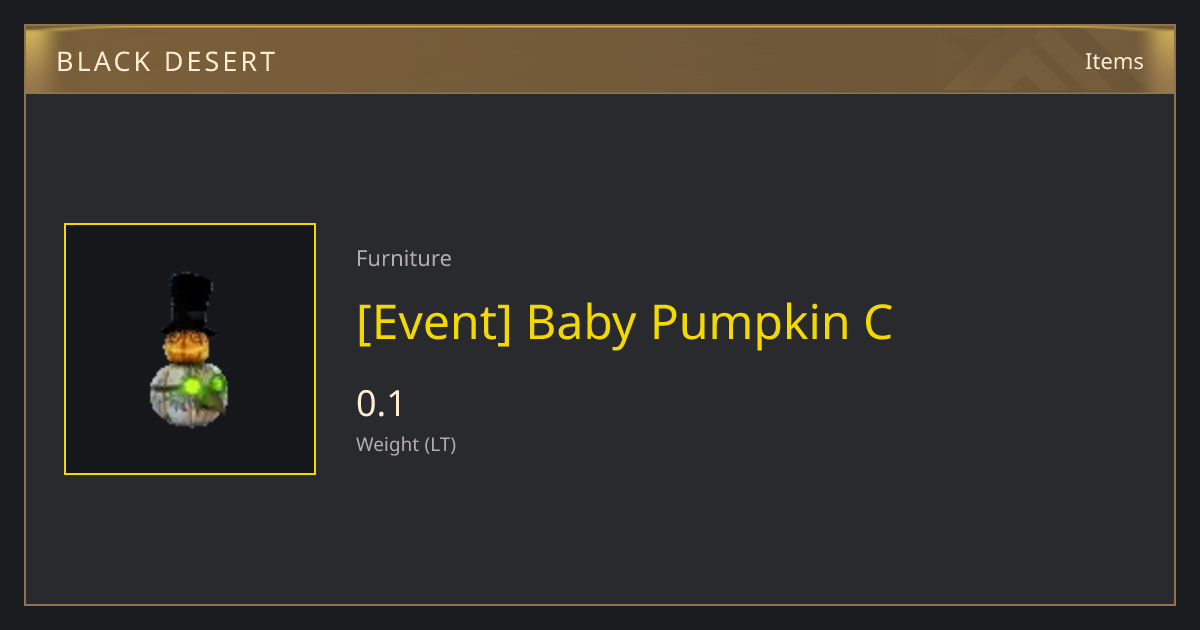Click the word Baby in item name
The image size is (1200, 630).
[581, 324]
